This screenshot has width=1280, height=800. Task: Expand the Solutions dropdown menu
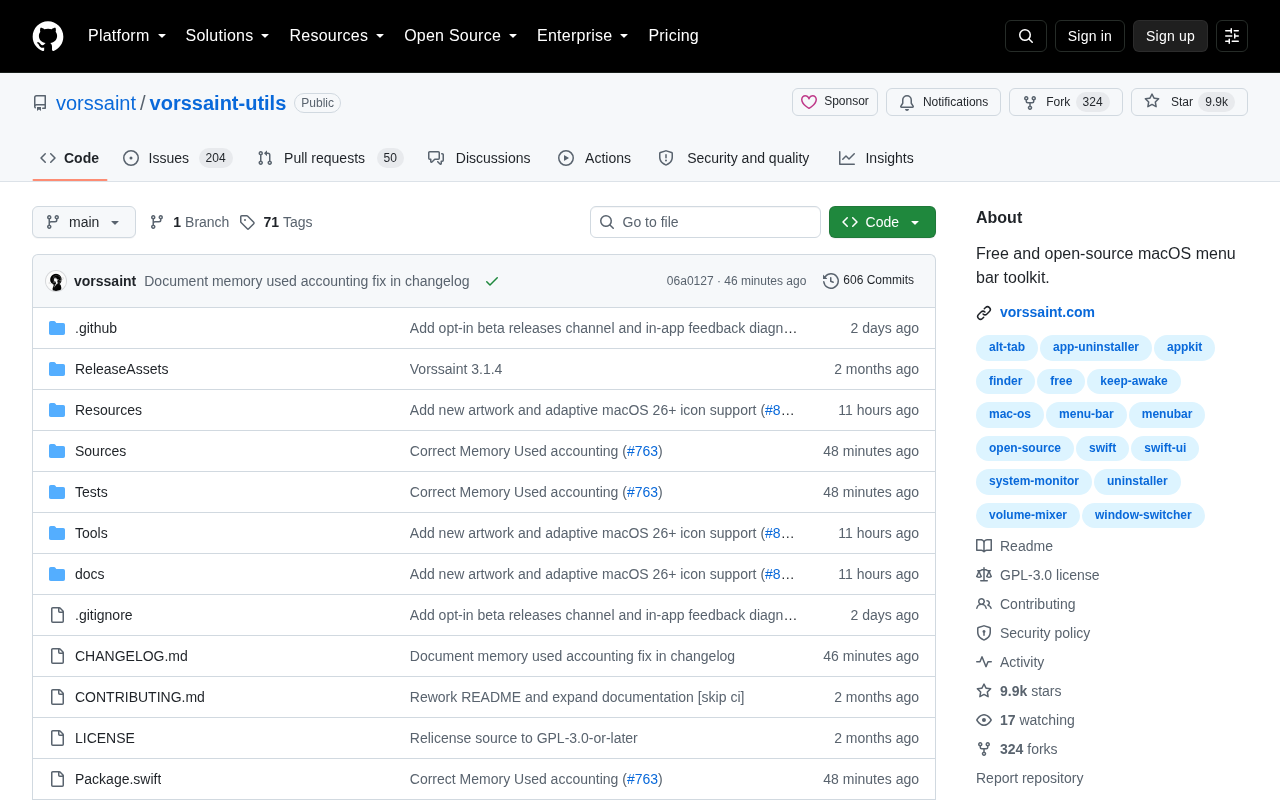point(228,36)
